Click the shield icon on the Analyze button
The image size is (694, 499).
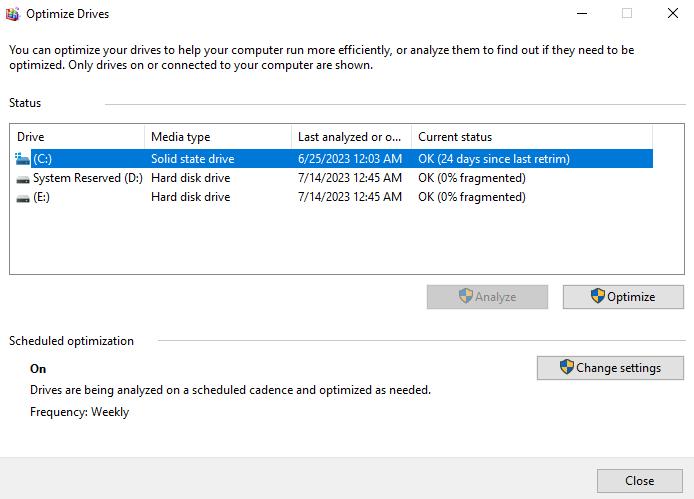tap(465, 297)
